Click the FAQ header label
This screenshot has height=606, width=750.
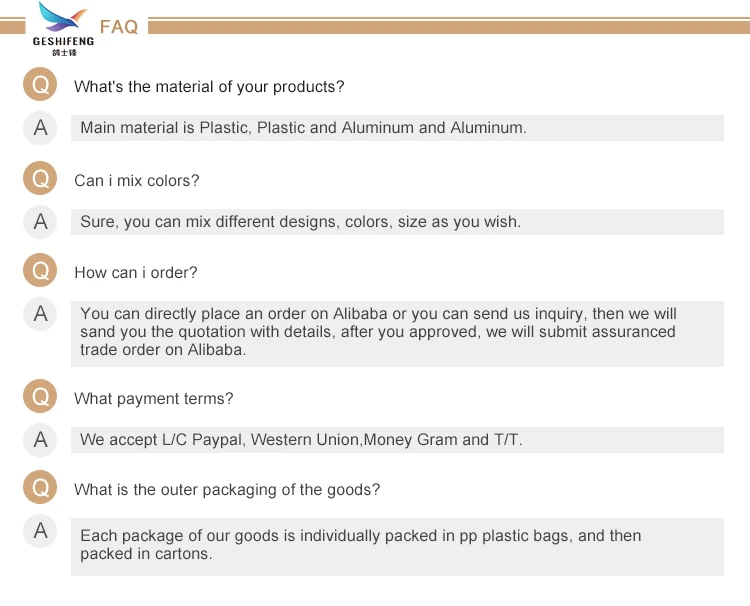[x=119, y=27]
